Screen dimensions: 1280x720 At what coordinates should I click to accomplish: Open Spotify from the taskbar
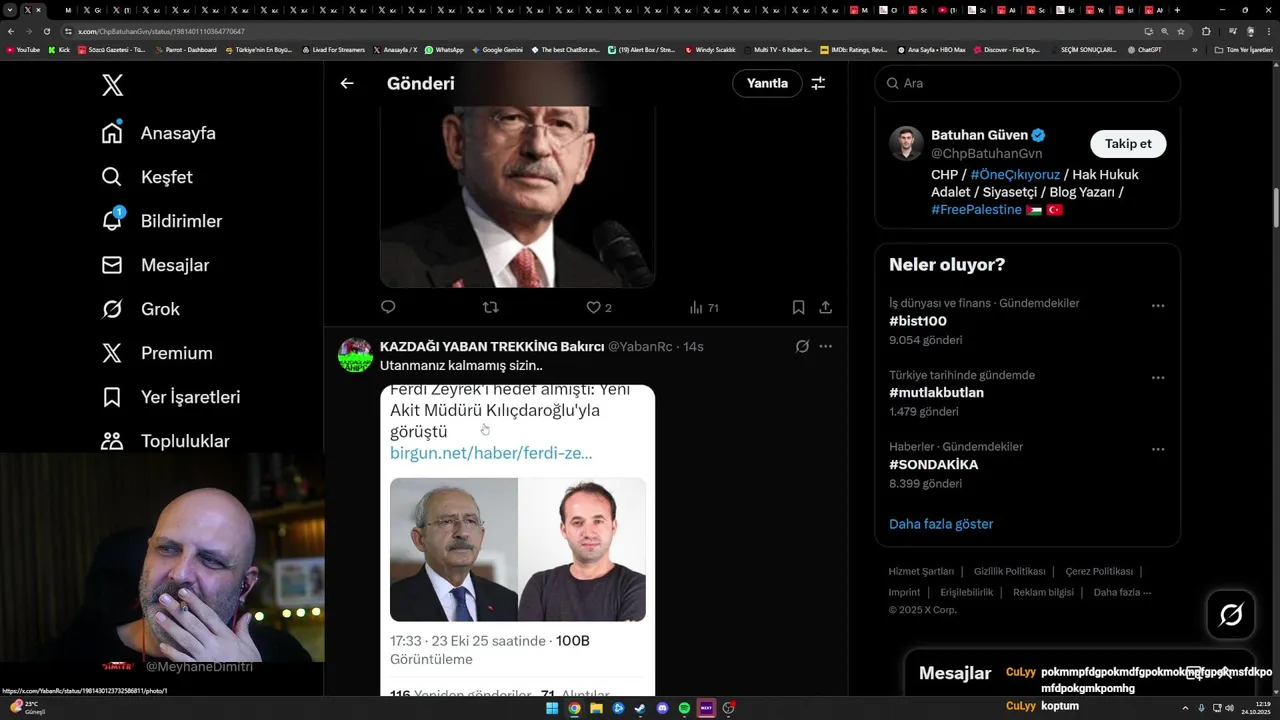[x=684, y=708]
